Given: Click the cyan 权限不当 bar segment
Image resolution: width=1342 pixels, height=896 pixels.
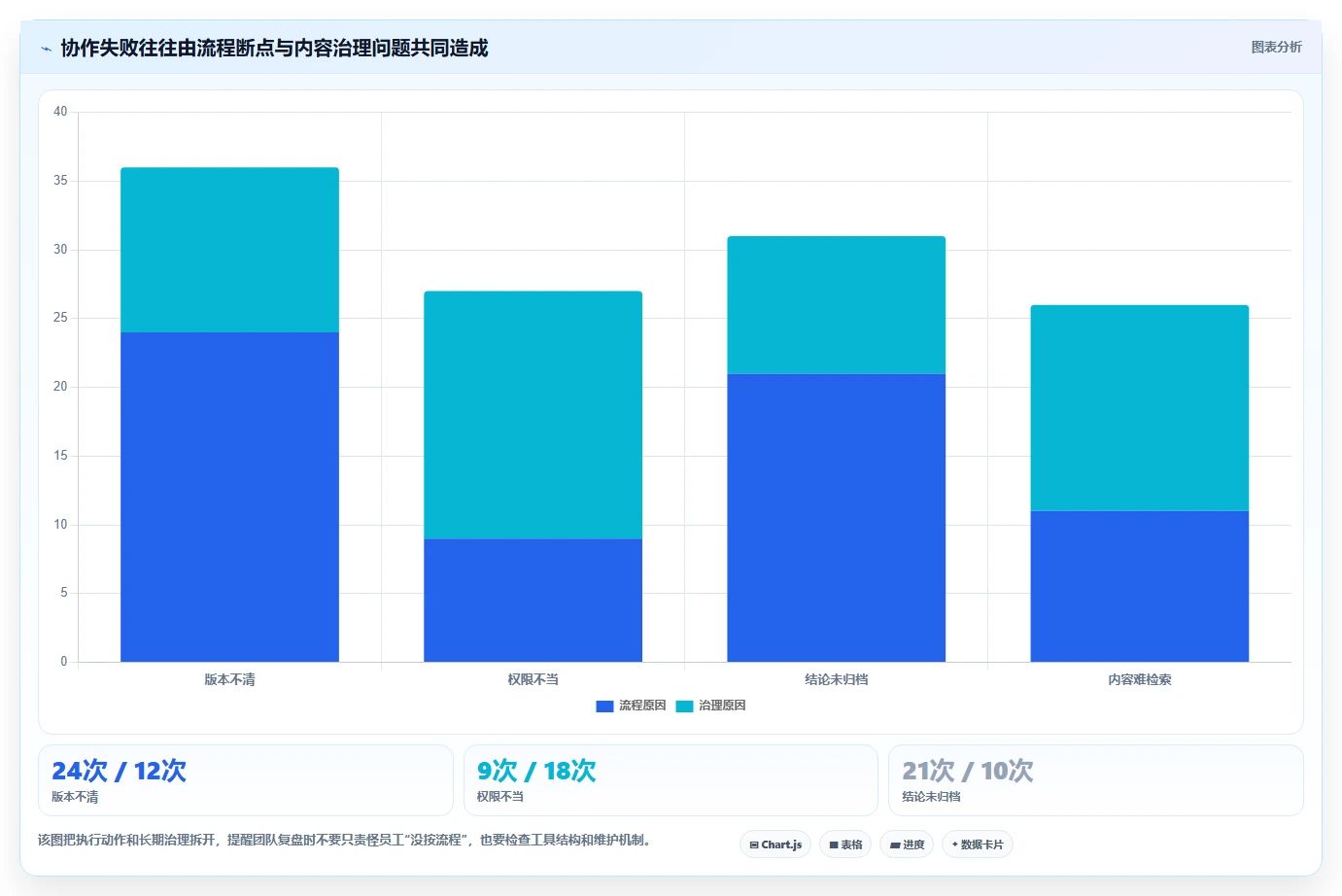Looking at the screenshot, I should coord(533,415).
